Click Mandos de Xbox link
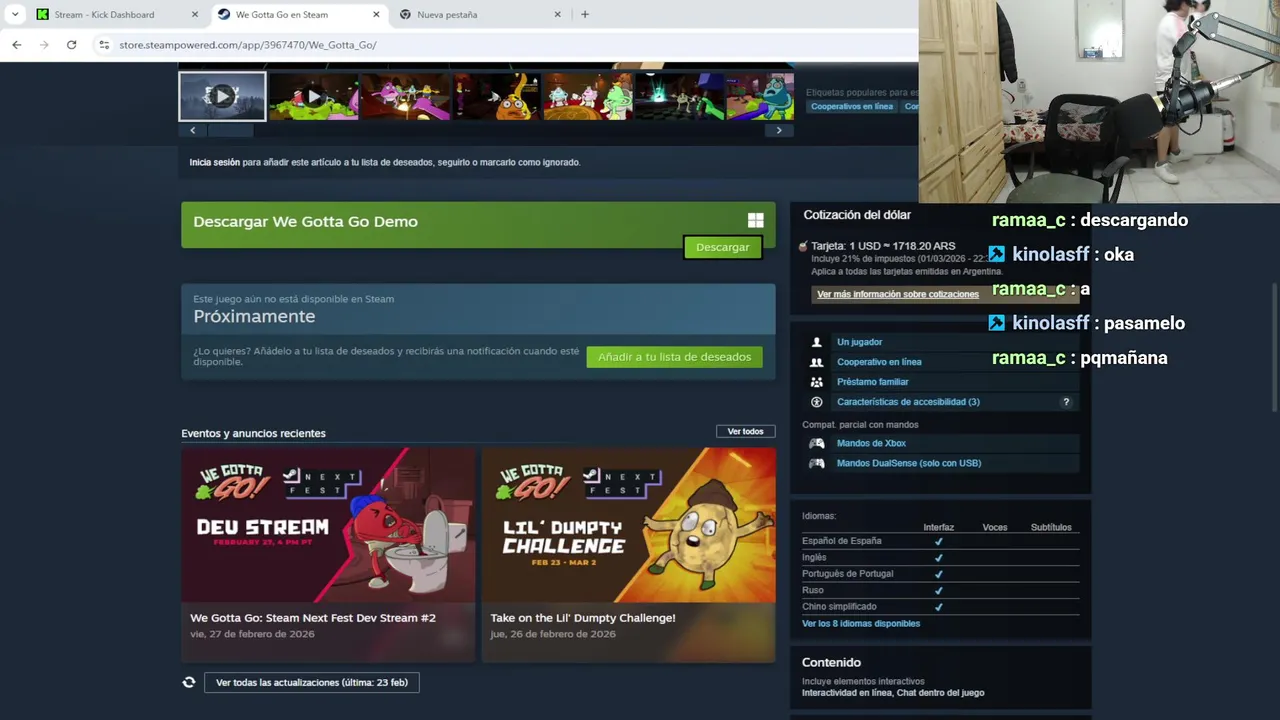The height and width of the screenshot is (720, 1280). [871, 443]
